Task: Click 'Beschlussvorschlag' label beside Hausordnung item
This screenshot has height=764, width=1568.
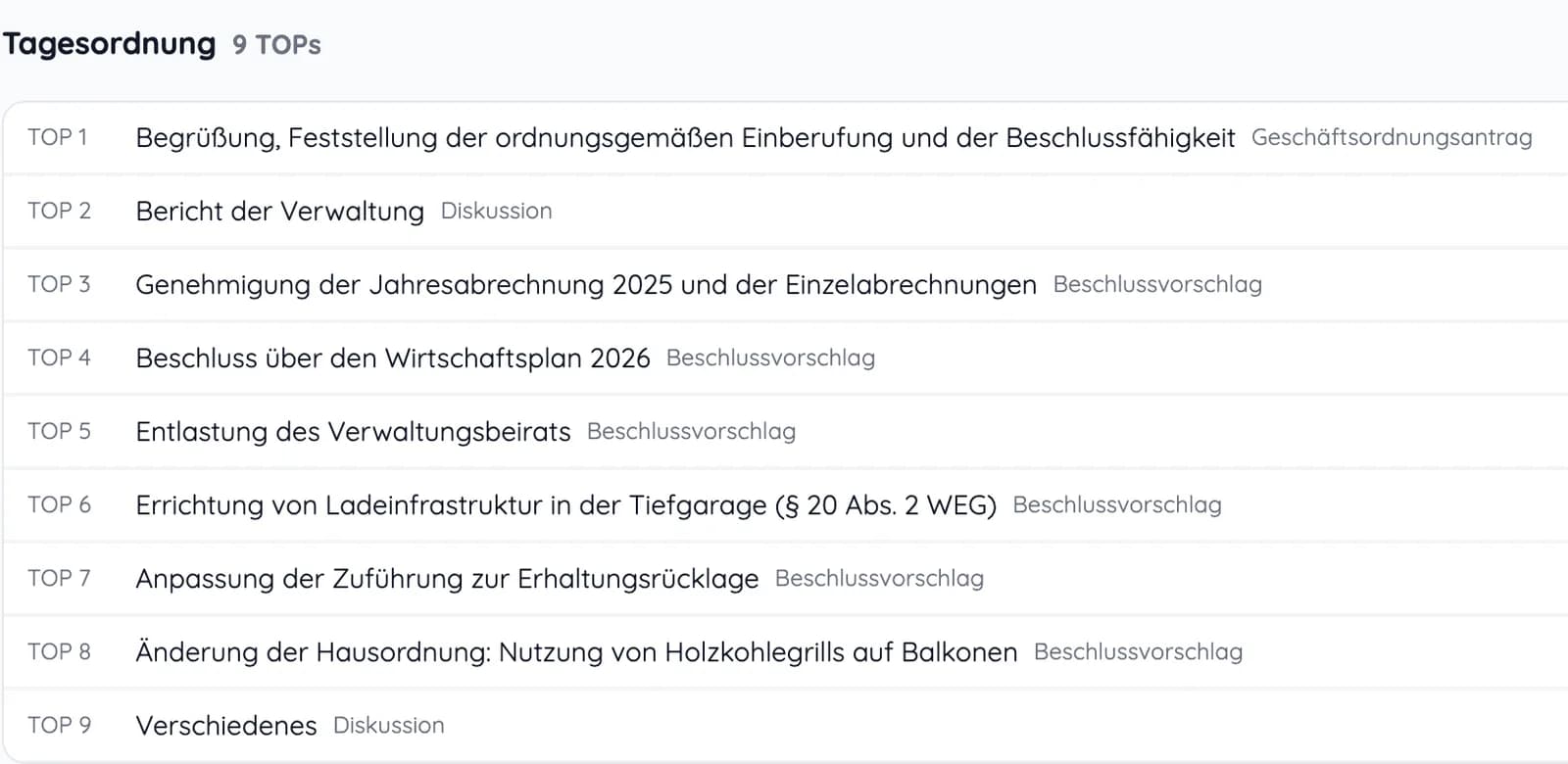Action: coord(1138,652)
